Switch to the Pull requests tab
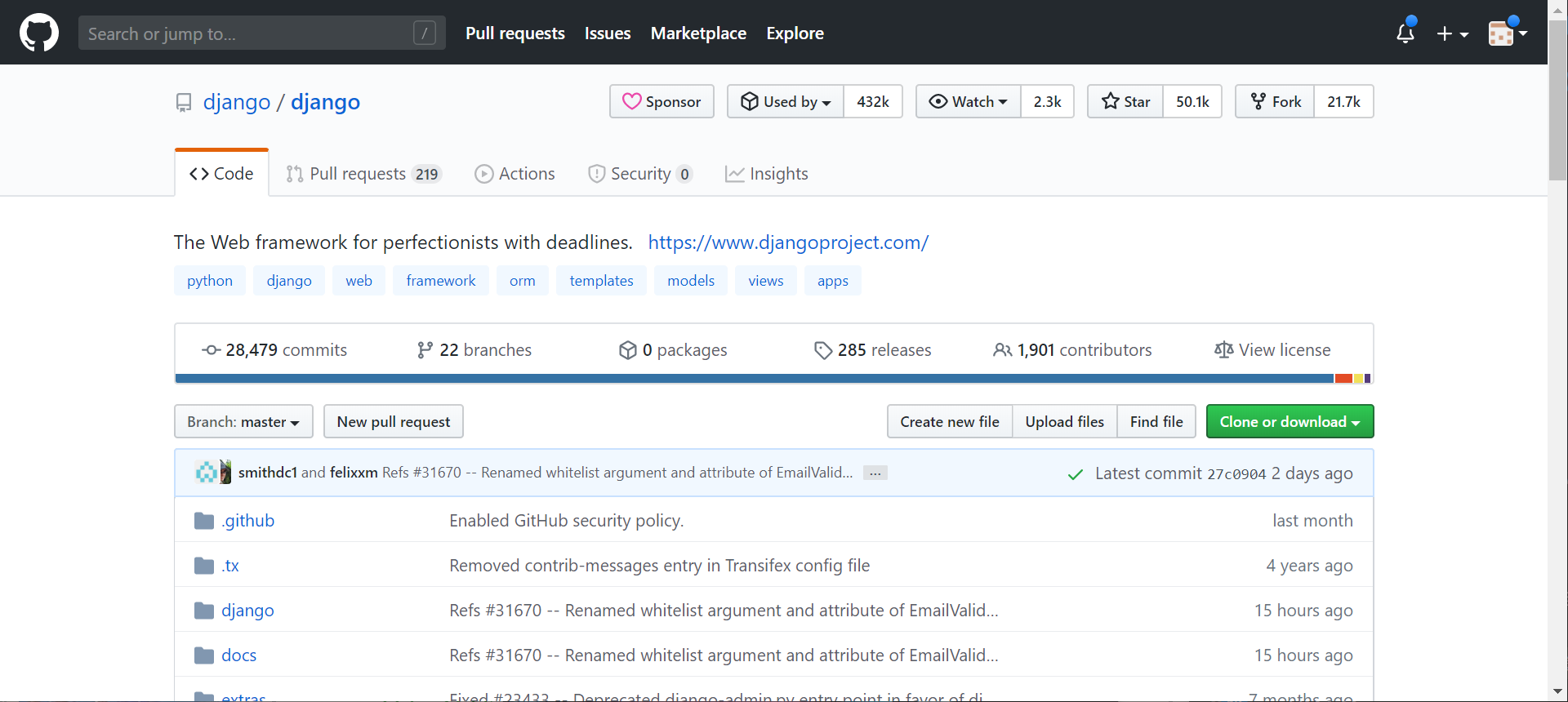 [363, 174]
